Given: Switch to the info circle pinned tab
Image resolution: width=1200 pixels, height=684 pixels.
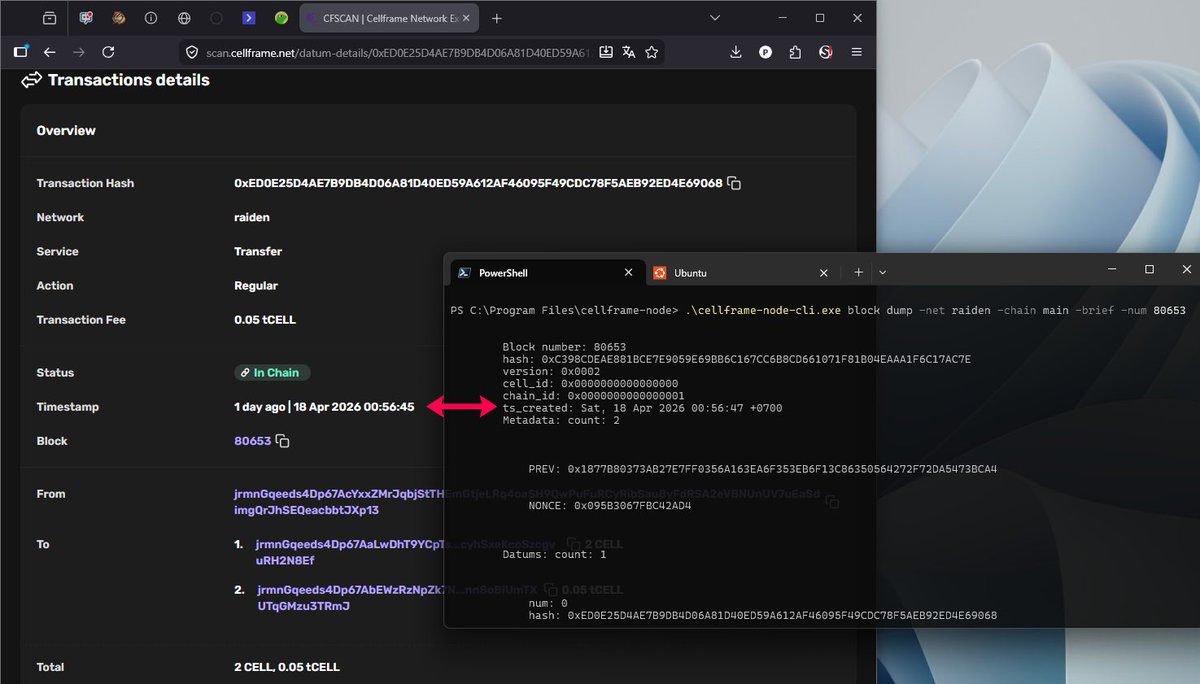Looking at the screenshot, I should click(x=151, y=18).
